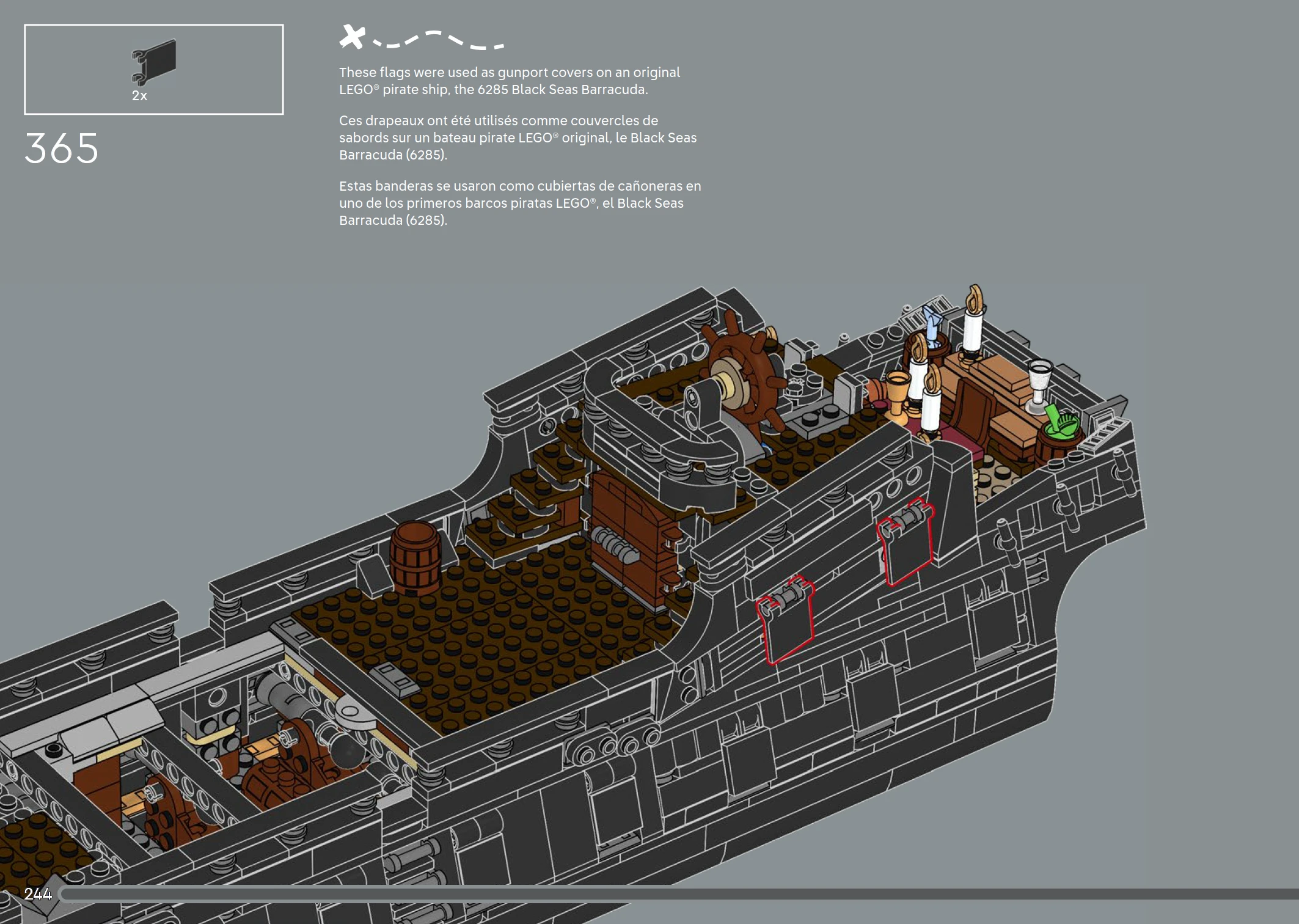Click the 2x quantity label
The width and height of the screenshot is (1299, 924).
pos(139,96)
